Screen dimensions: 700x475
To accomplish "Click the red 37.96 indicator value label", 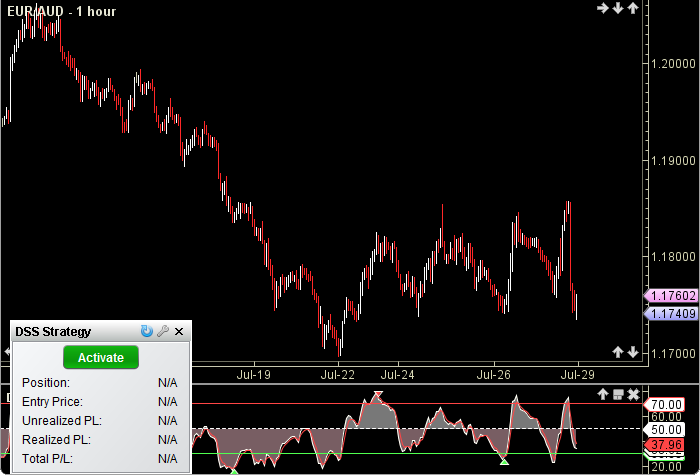I will [664, 445].
